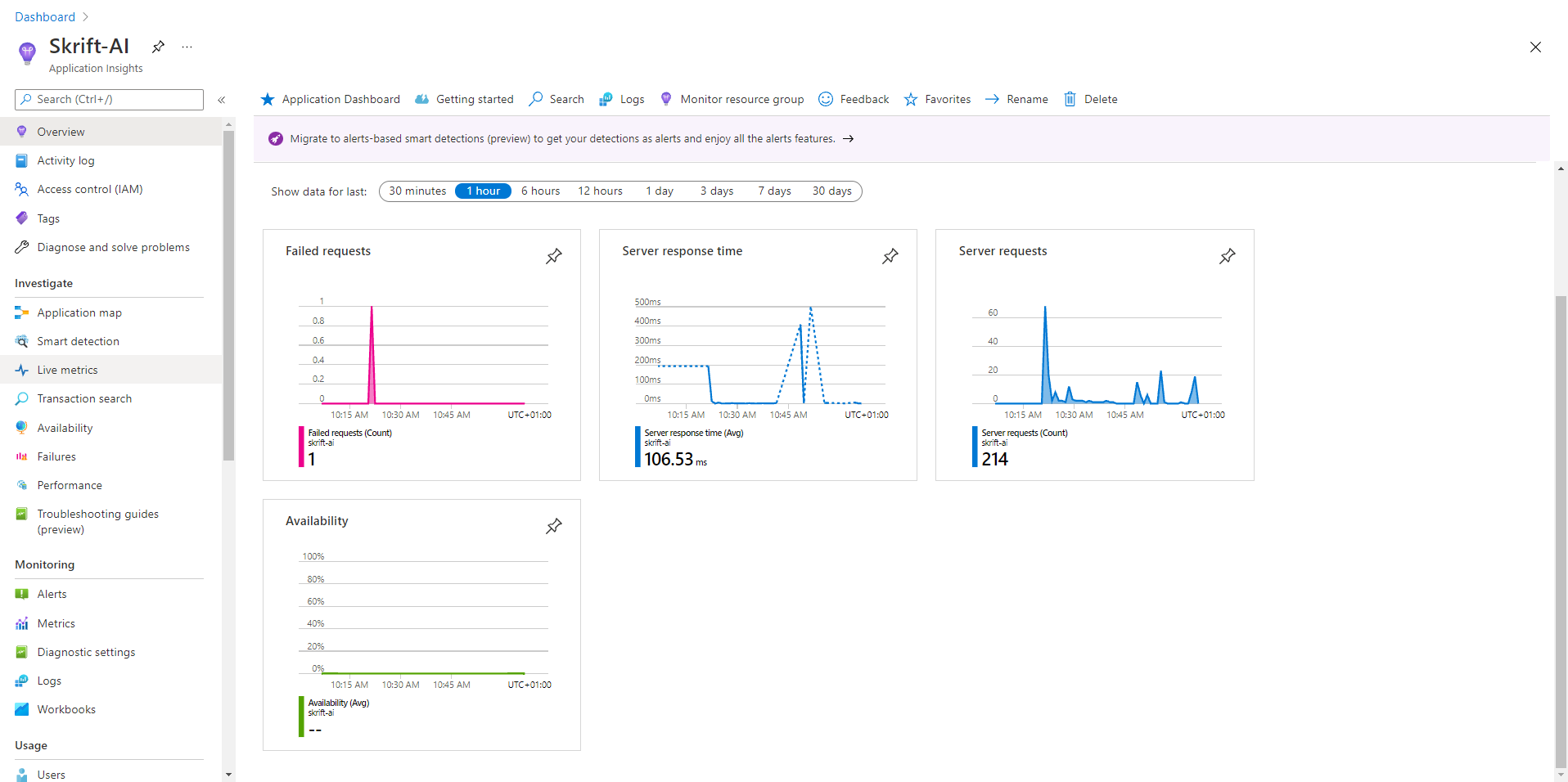Screen dimensions: 1568x782
Task: Click the Monitor resource group bulb icon
Action: [666, 99]
